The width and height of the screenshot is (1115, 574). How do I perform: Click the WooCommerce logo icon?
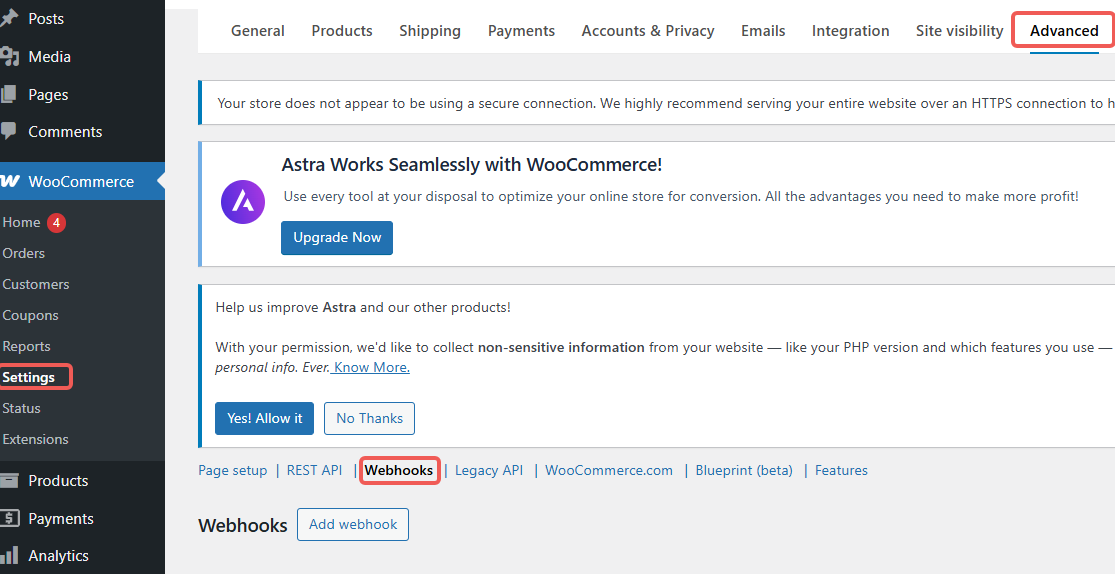10,182
